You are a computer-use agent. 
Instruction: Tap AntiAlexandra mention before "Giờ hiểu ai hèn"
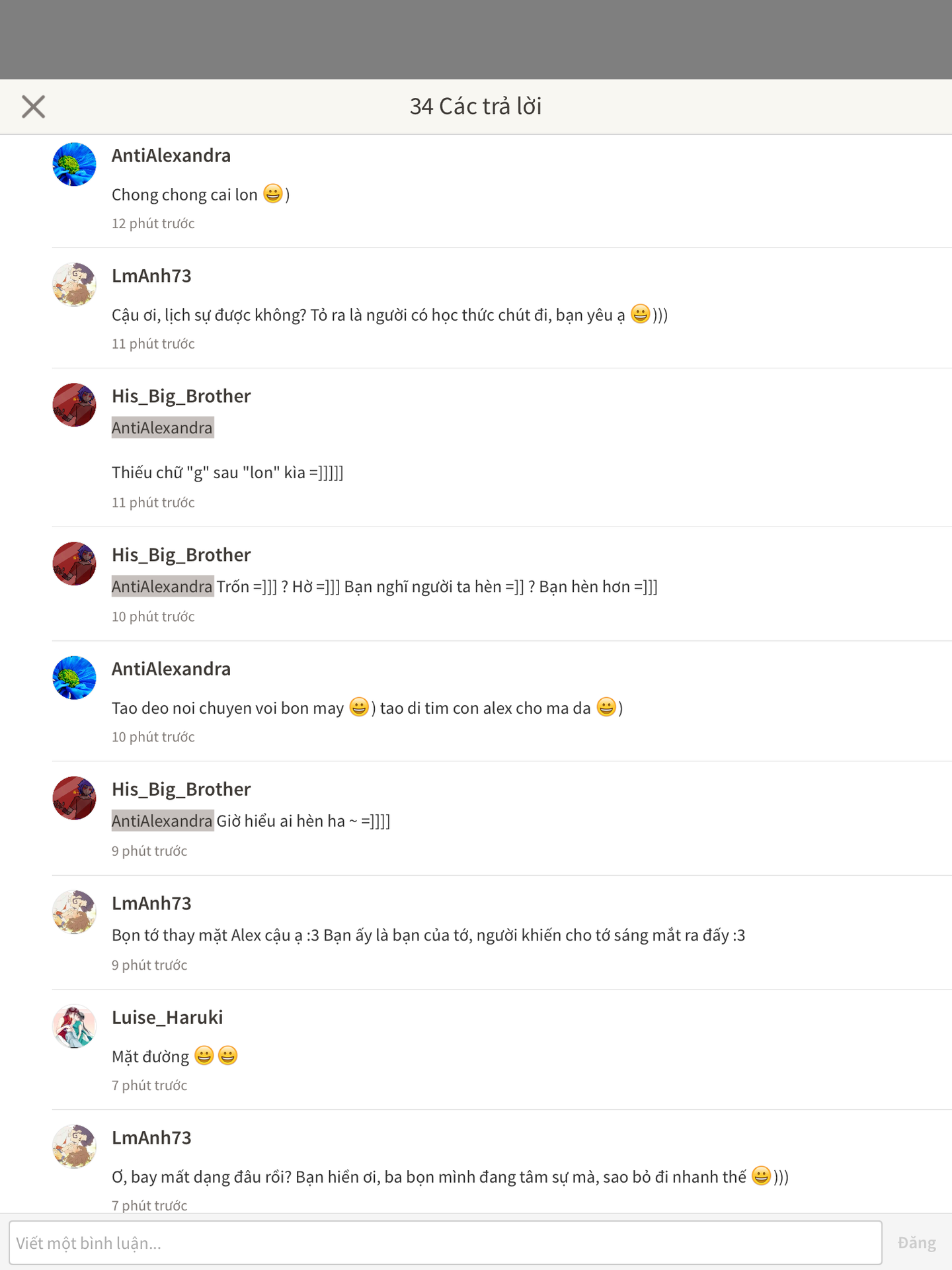point(163,821)
